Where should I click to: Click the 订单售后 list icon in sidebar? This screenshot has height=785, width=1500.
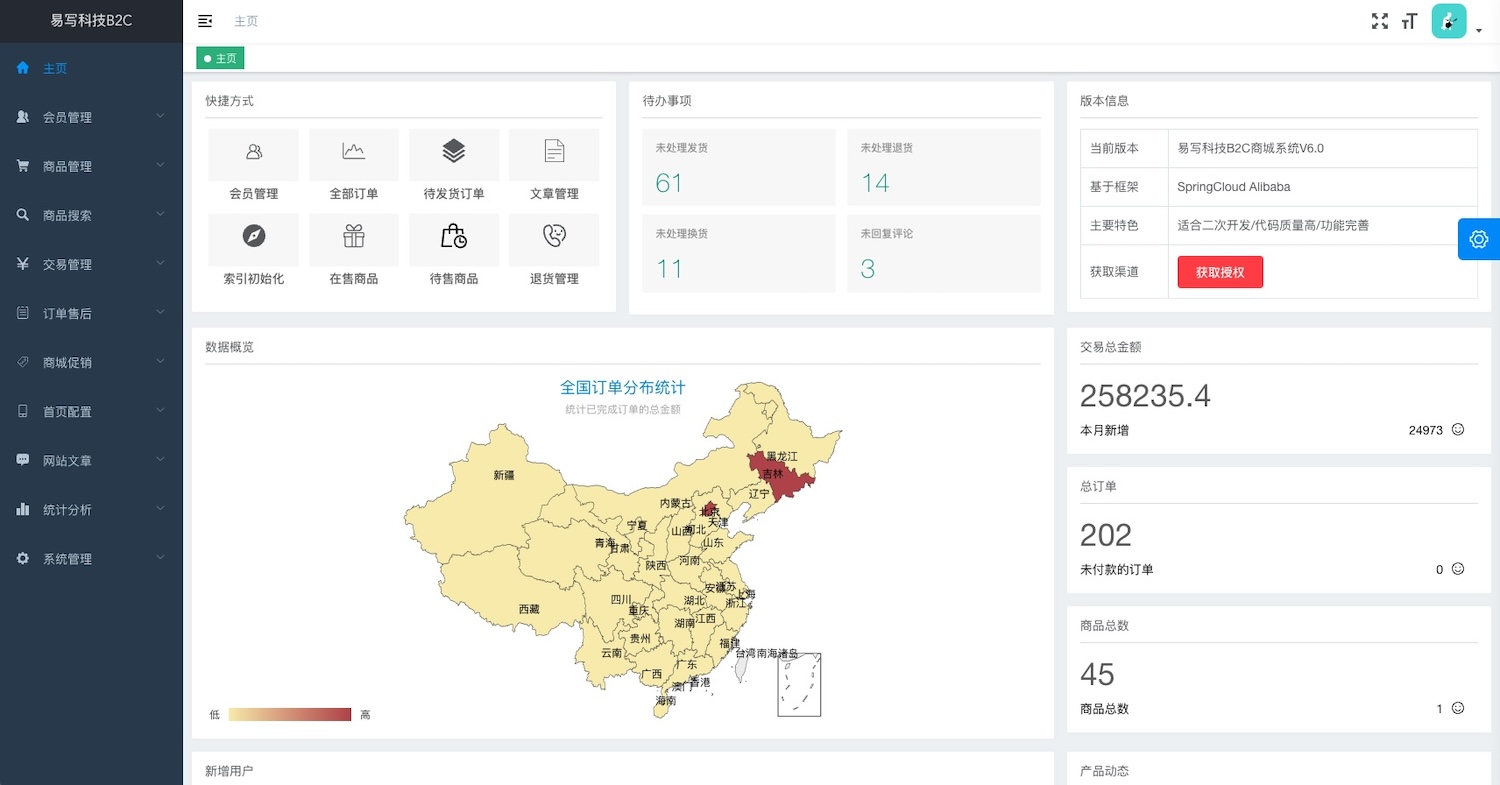tap(23, 313)
